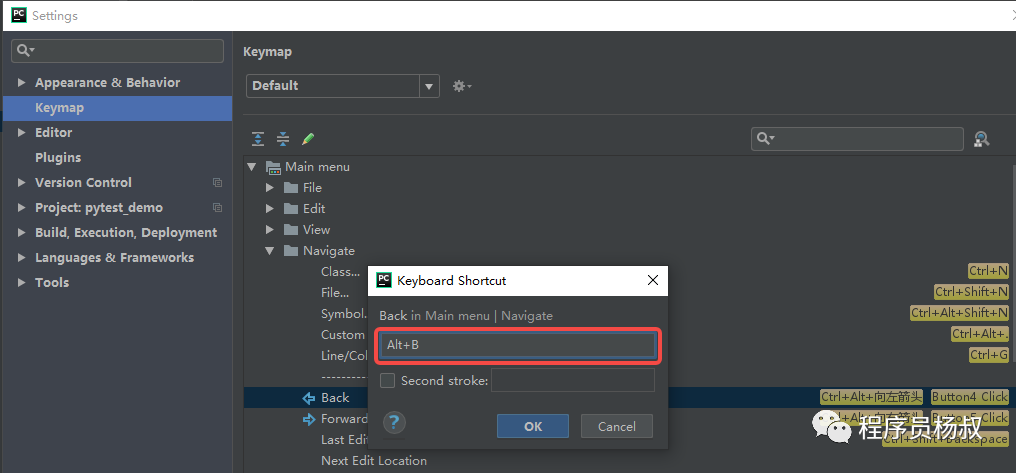Expand the Editor settings section
Viewport: 1016px width, 473px height.
pos(22,133)
